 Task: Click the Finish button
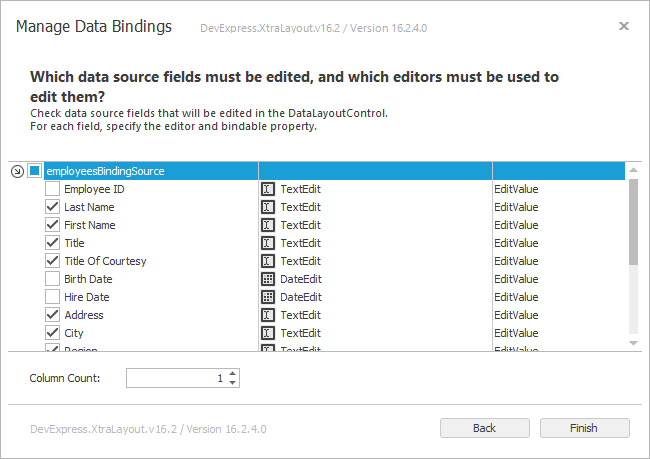pos(584,428)
